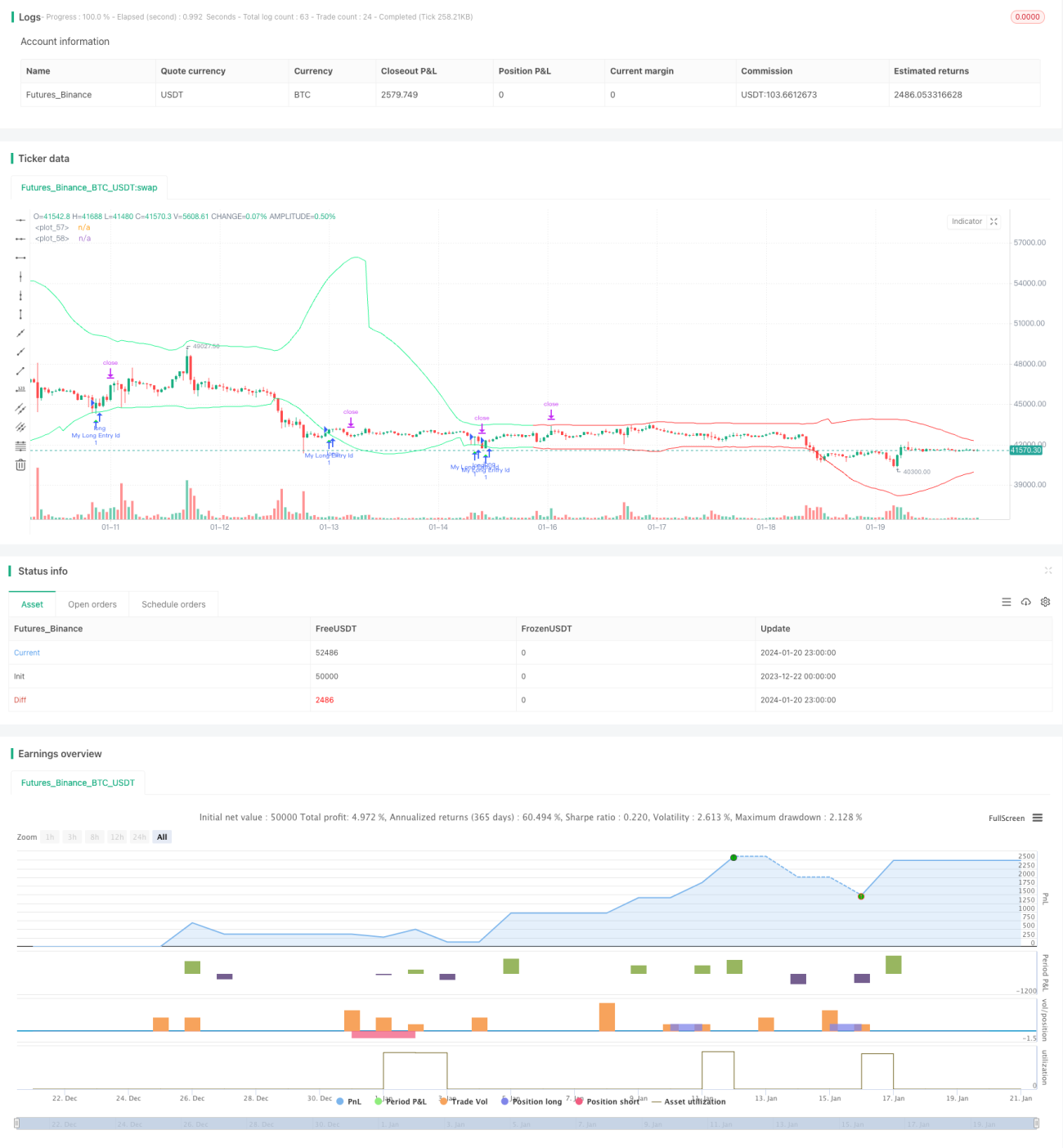The image size is (1063, 1148).
Task: Select the horizontal ray line tool
Action: point(20,239)
